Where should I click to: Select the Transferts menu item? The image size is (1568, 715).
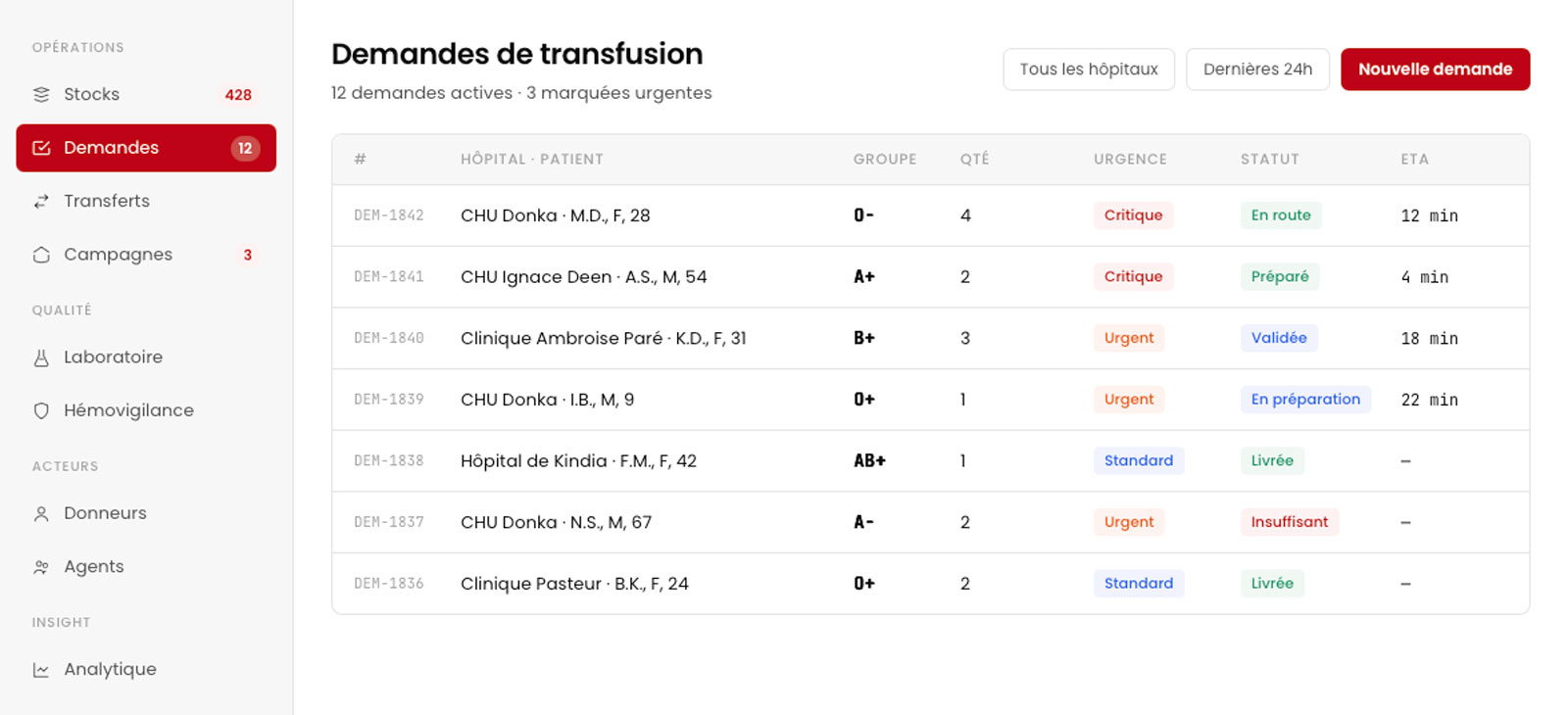tap(146, 201)
